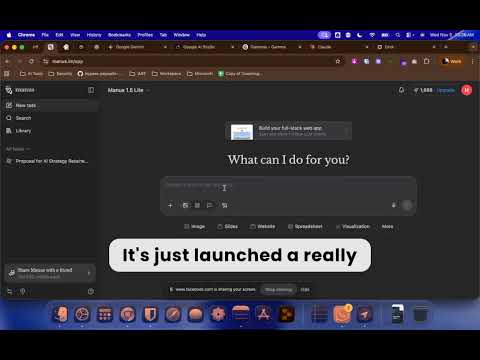The image size is (480, 360).
Task: Close the Google Gemini tab
Action: [x=165, y=47]
